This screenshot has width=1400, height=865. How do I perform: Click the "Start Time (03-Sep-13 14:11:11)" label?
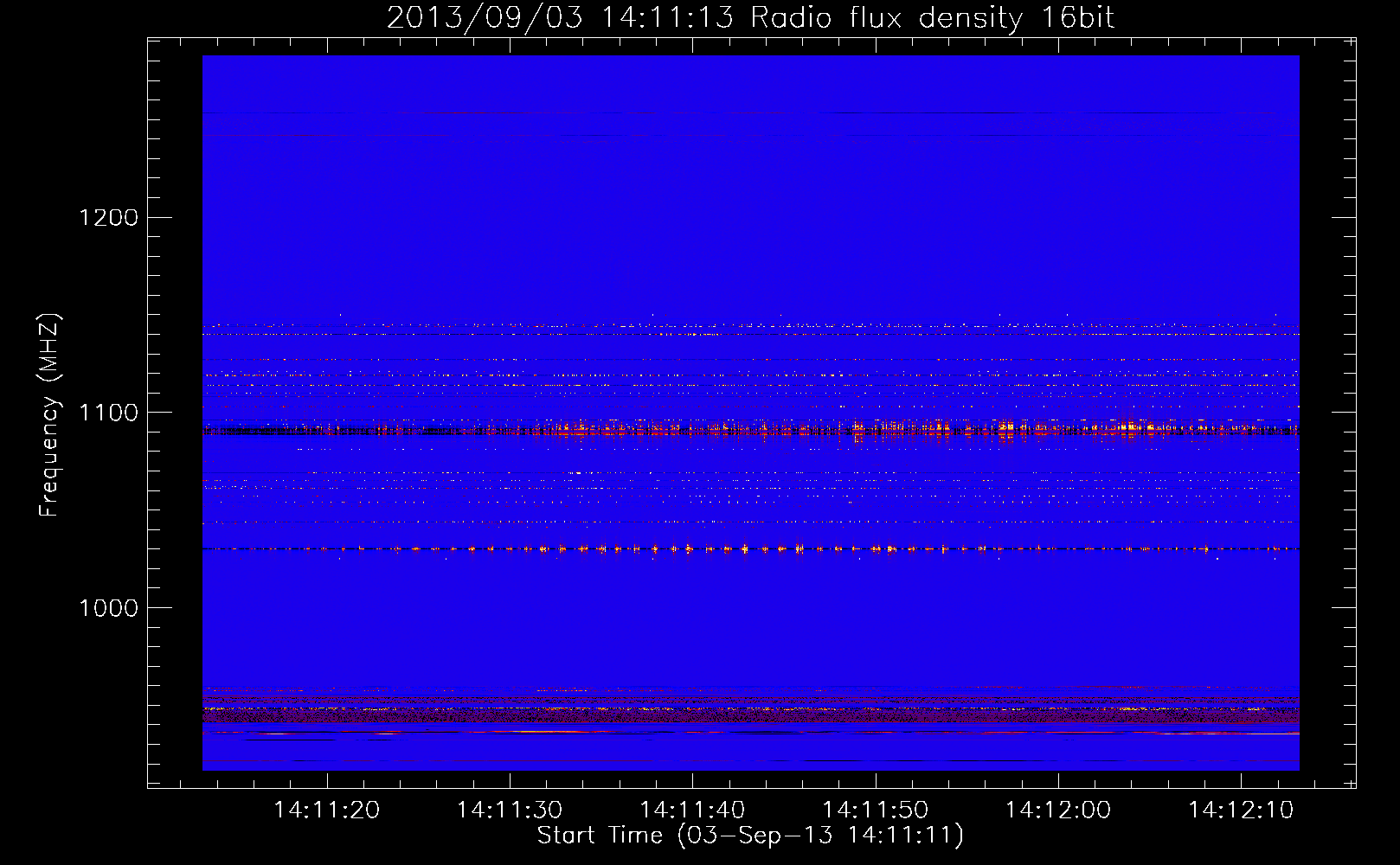750,836
